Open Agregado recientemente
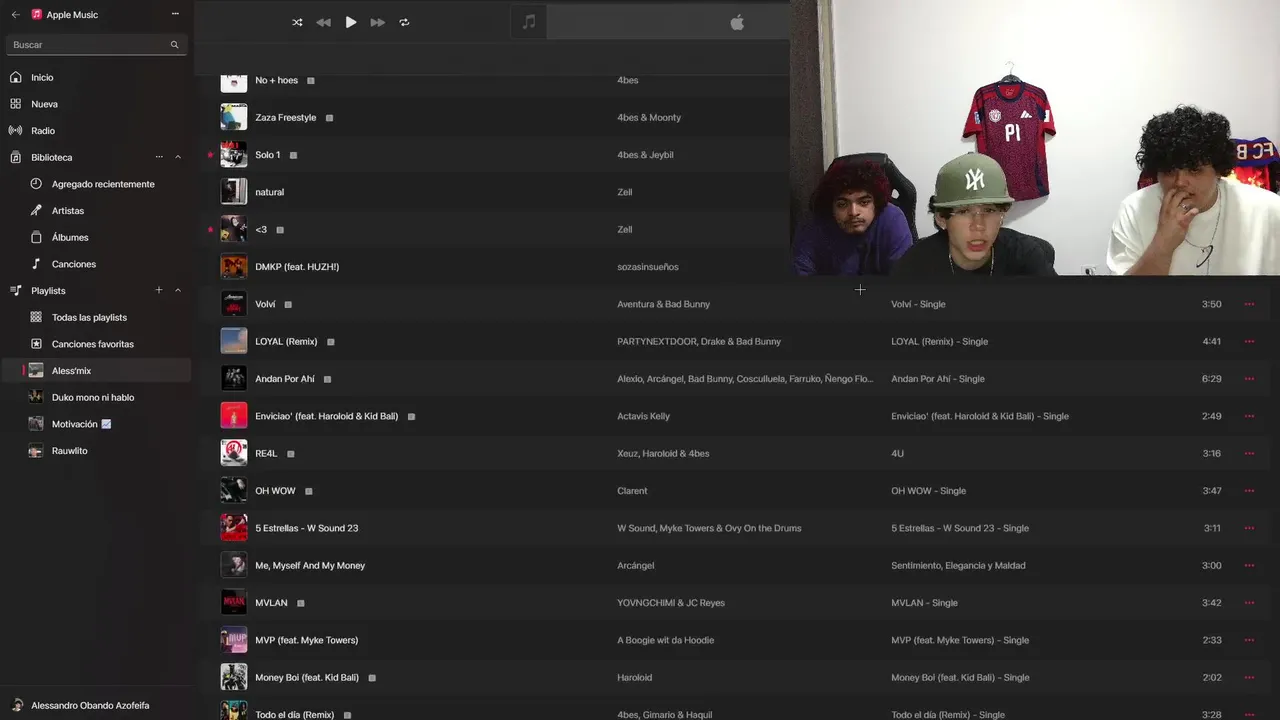 click(103, 184)
